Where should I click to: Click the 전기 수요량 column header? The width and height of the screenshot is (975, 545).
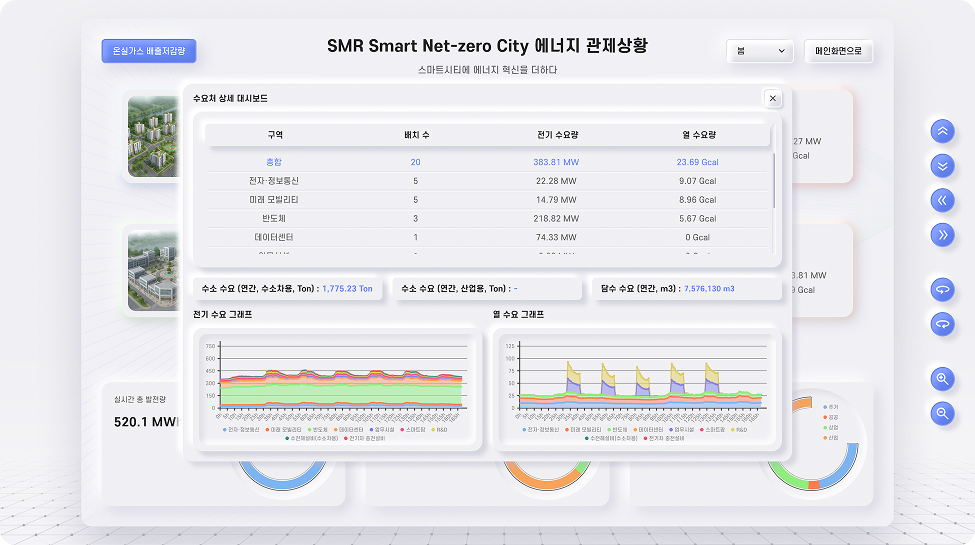(x=557, y=134)
